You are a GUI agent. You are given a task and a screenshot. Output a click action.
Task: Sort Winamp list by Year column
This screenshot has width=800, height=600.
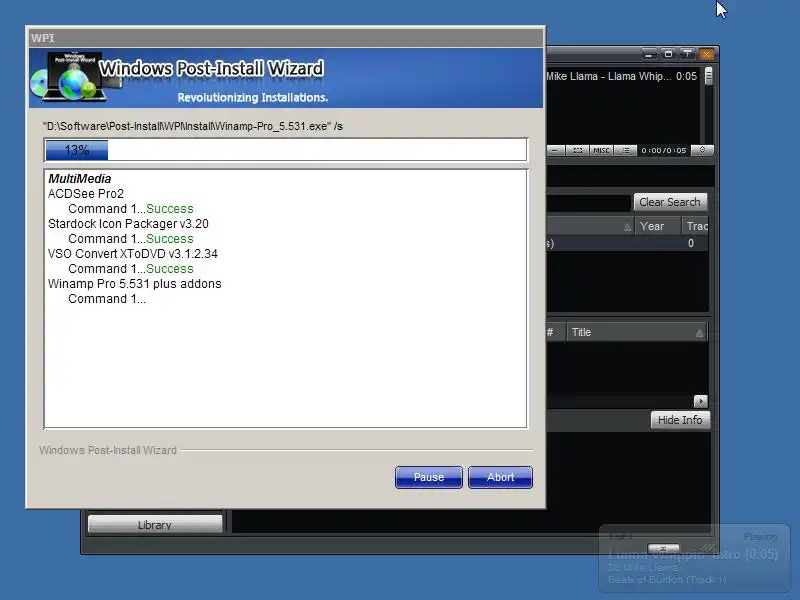pos(658,226)
